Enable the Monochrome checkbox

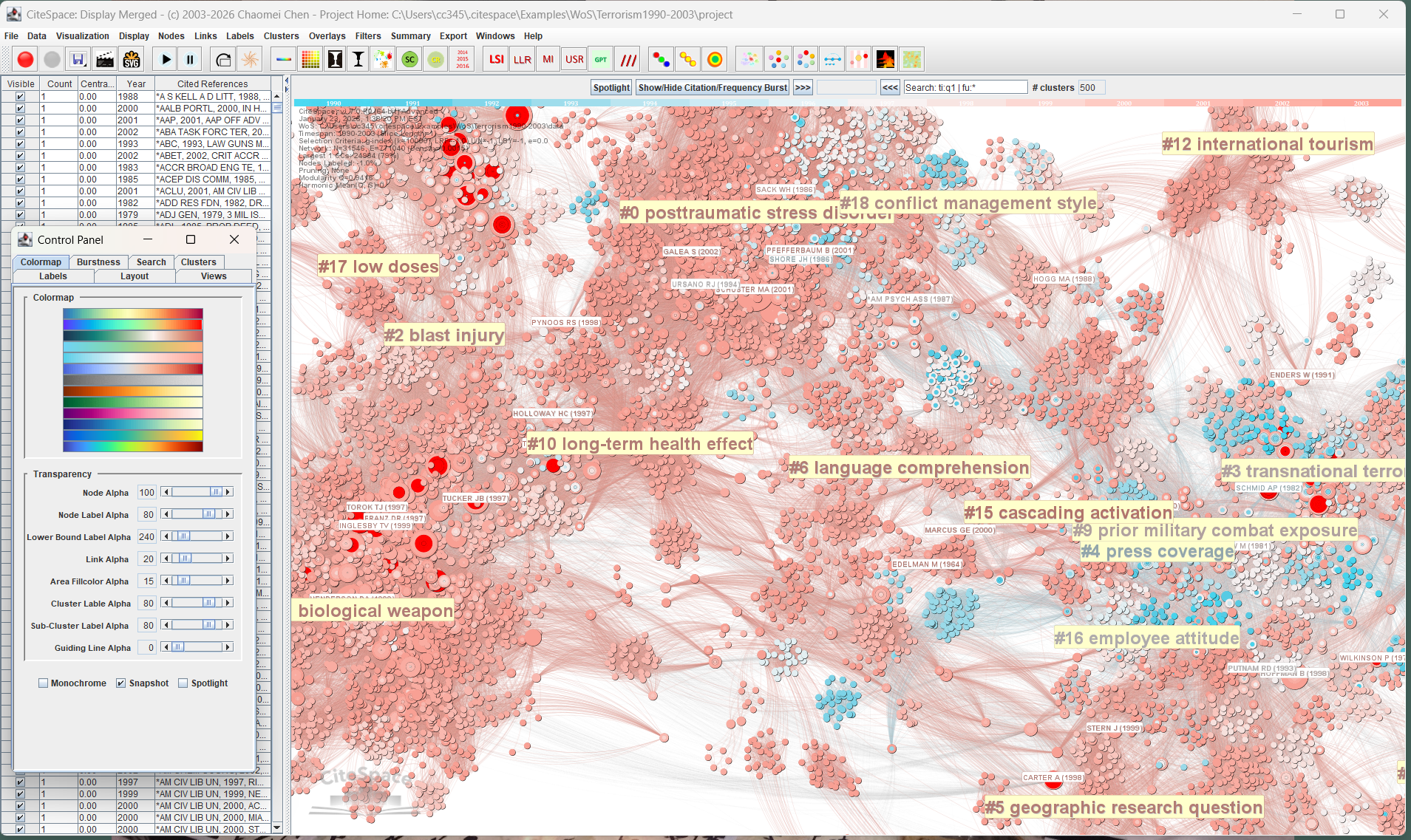[x=44, y=683]
